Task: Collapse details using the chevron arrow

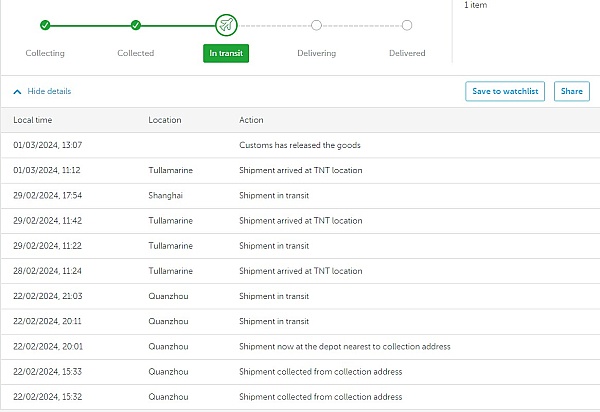Action: 17,92
